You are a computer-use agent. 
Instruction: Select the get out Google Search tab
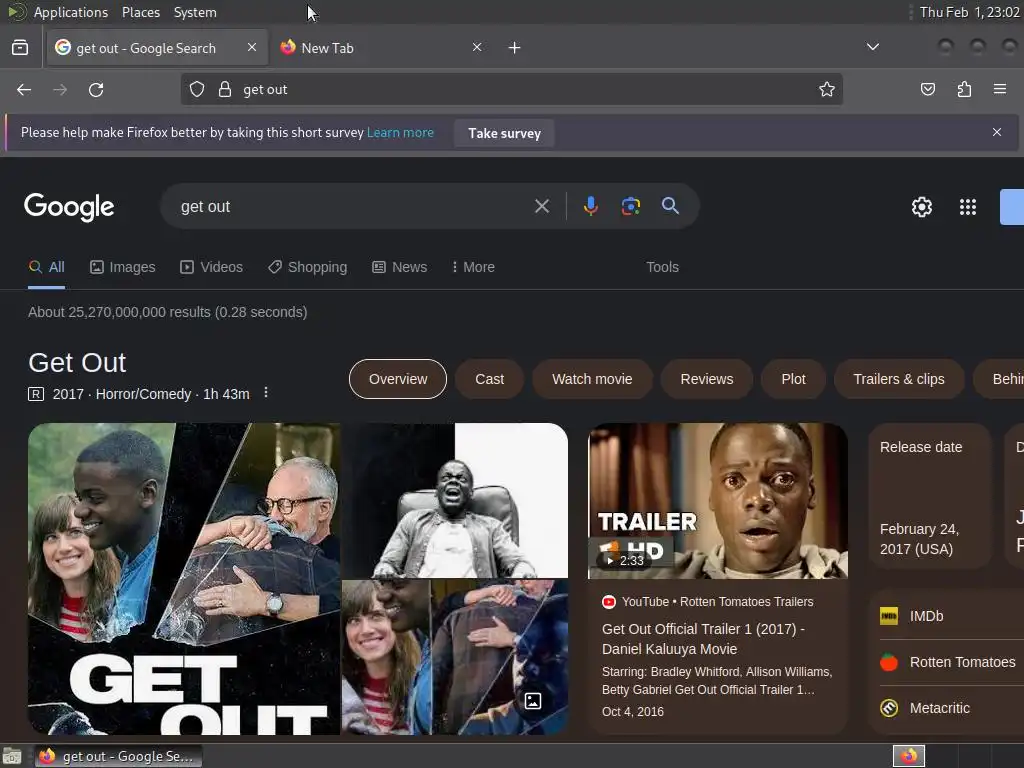157,48
